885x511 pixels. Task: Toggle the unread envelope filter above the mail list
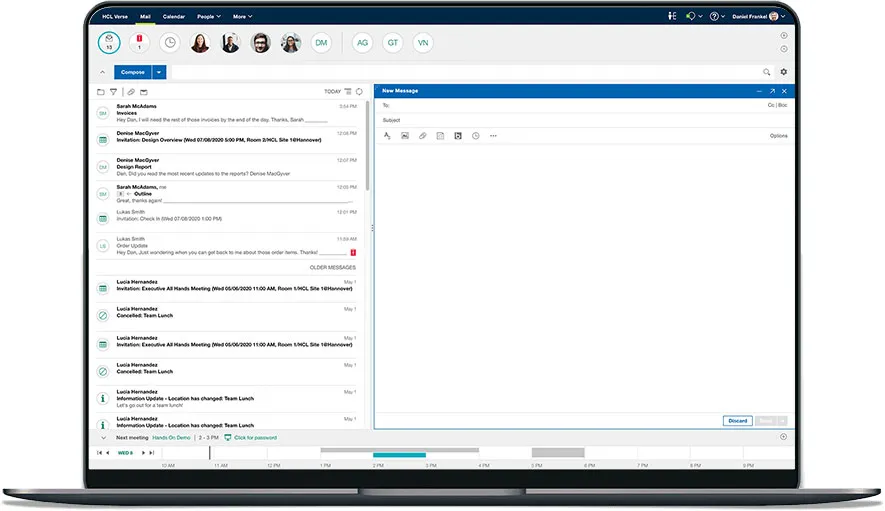(x=144, y=91)
